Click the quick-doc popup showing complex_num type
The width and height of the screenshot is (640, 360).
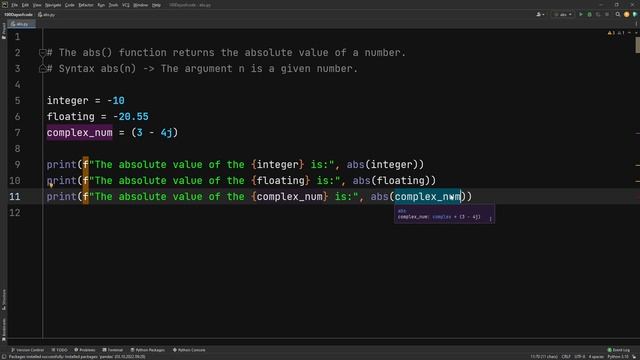pyautogui.click(x=444, y=214)
